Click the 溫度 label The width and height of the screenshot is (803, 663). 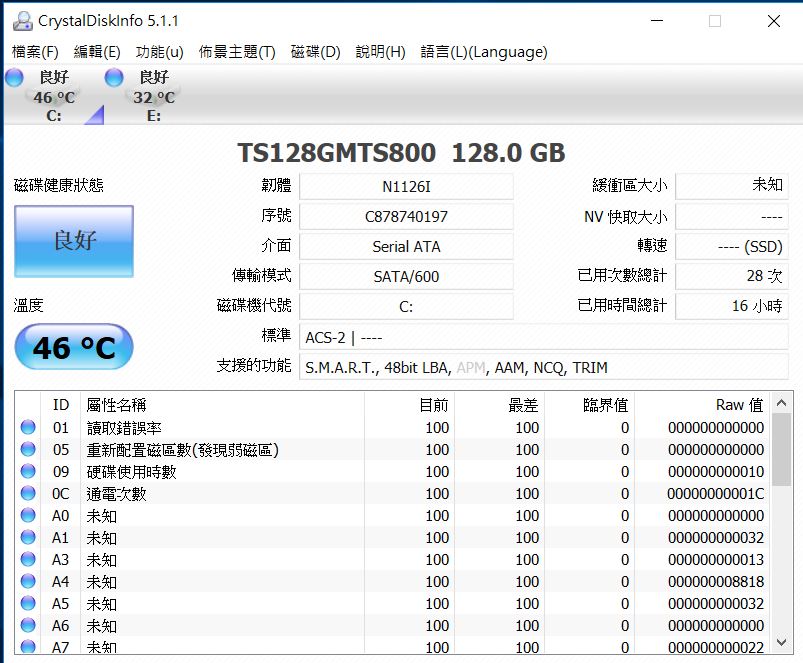pos(28,305)
